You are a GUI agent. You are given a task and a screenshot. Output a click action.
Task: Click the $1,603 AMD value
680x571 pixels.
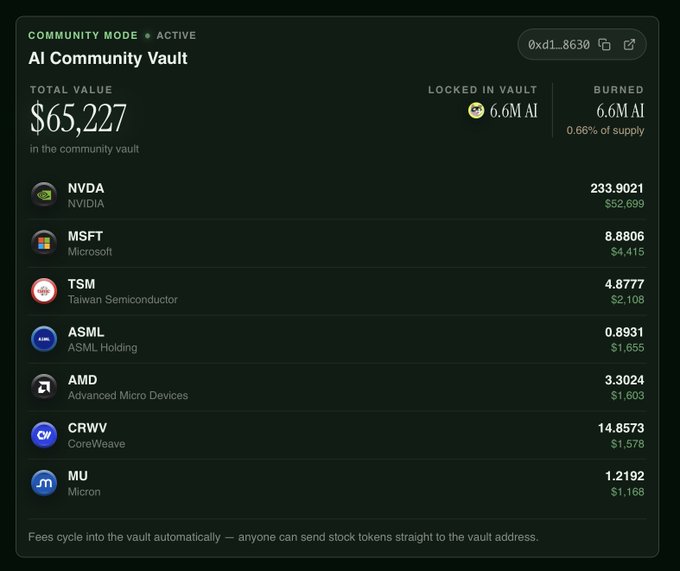(x=628, y=395)
